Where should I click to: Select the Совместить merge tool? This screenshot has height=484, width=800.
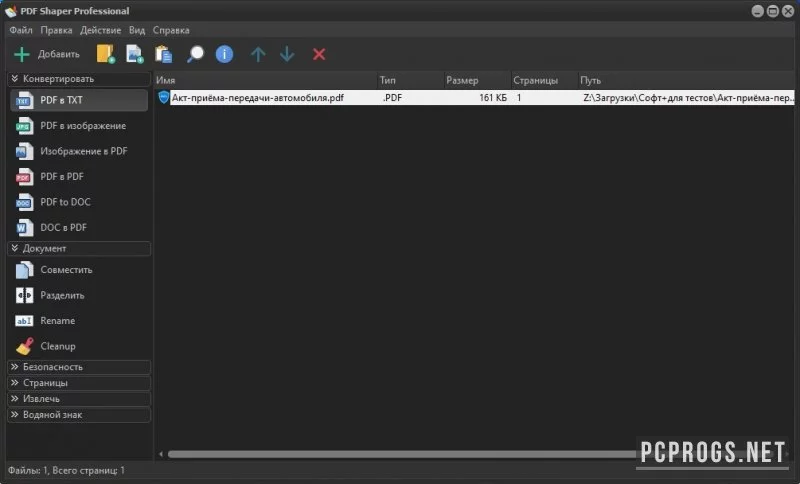tap(79, 270)
